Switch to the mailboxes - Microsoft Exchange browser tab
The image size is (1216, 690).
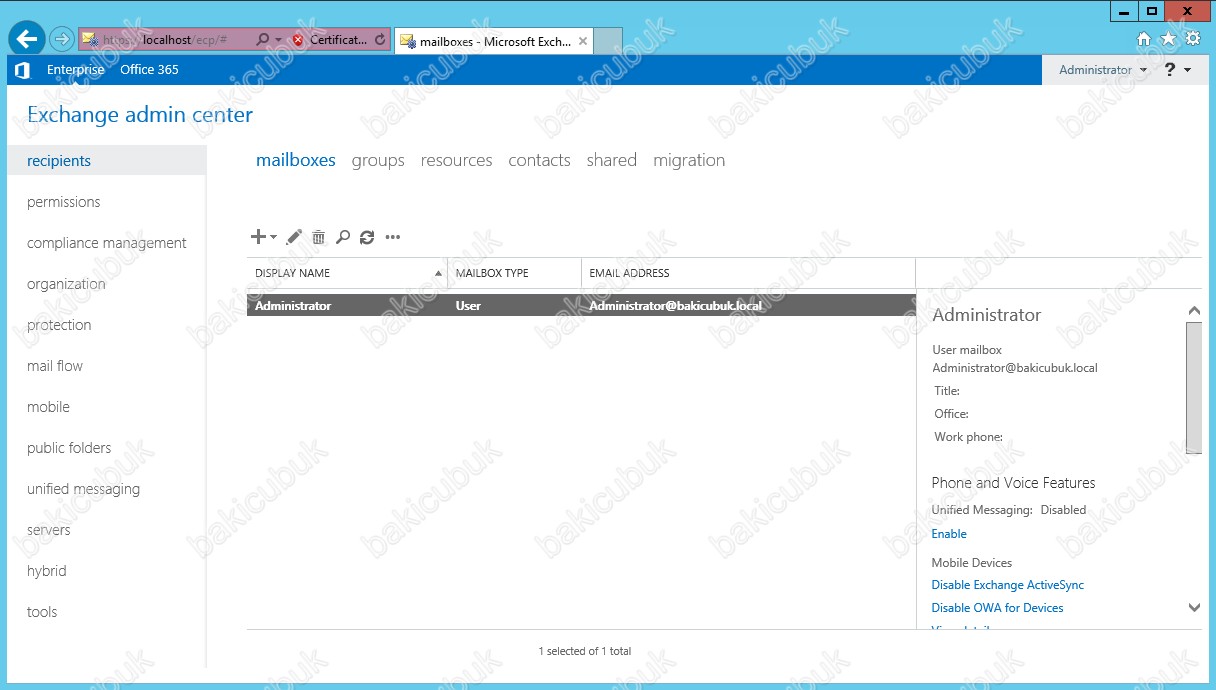pos(494,41)
